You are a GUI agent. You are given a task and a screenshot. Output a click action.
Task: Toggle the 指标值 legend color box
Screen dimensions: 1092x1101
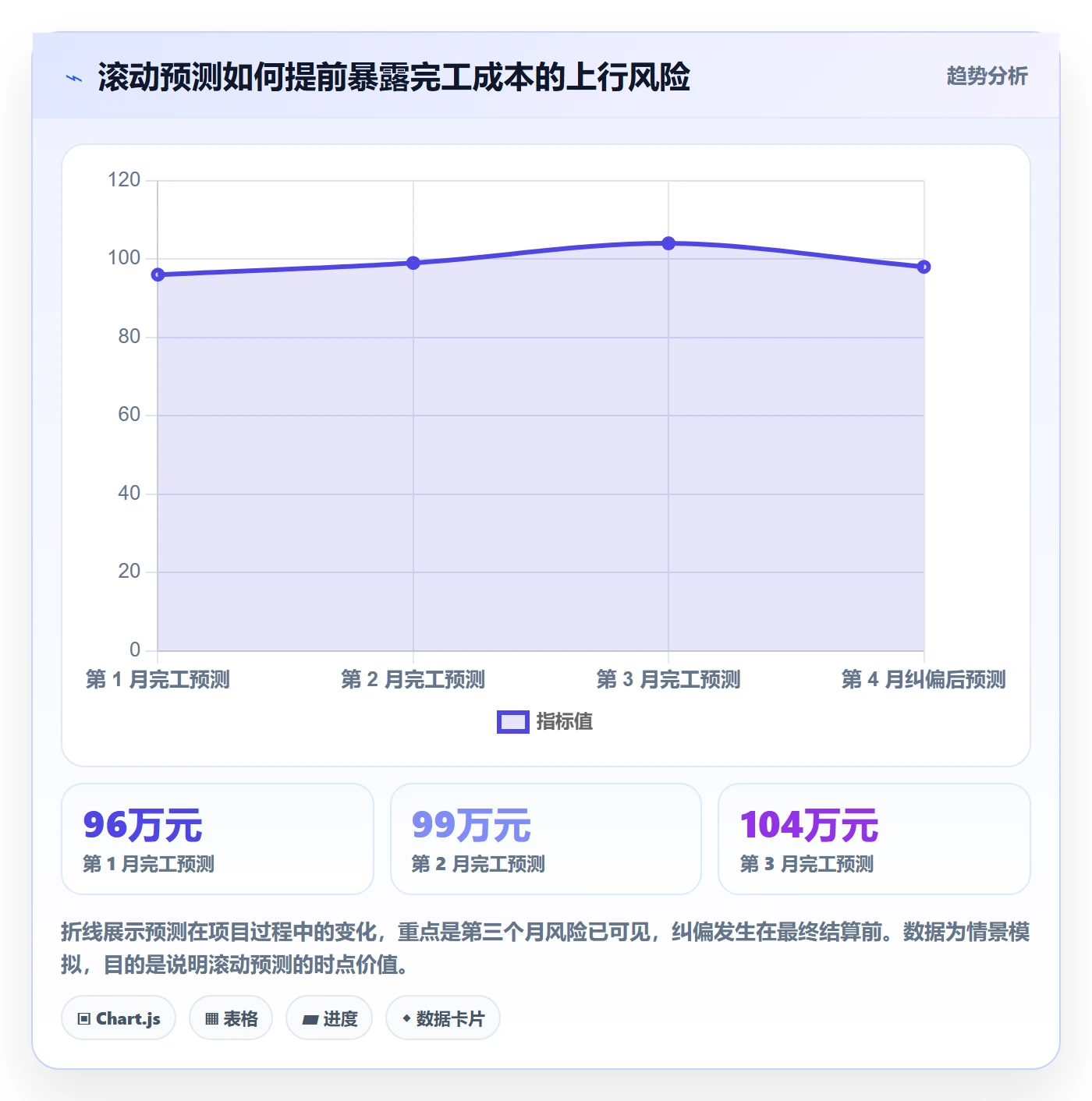(x=513, y=722)
